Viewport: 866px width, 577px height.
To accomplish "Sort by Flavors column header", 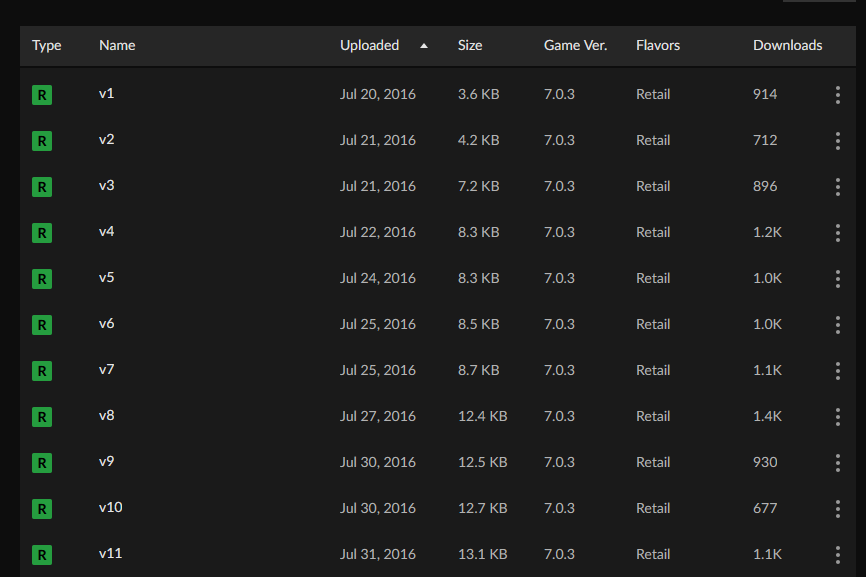I will pos(658,45).
